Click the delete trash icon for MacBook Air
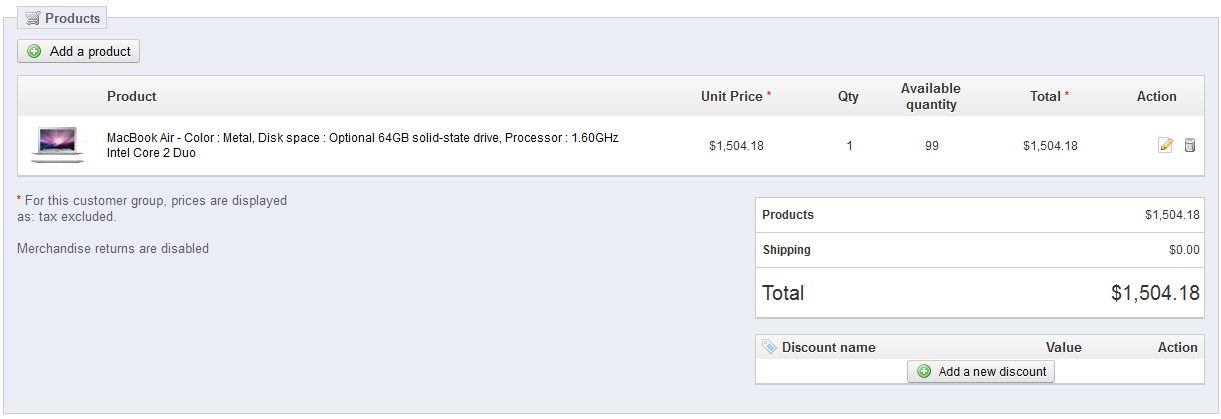1221x419 pixels. (1189, 146)
